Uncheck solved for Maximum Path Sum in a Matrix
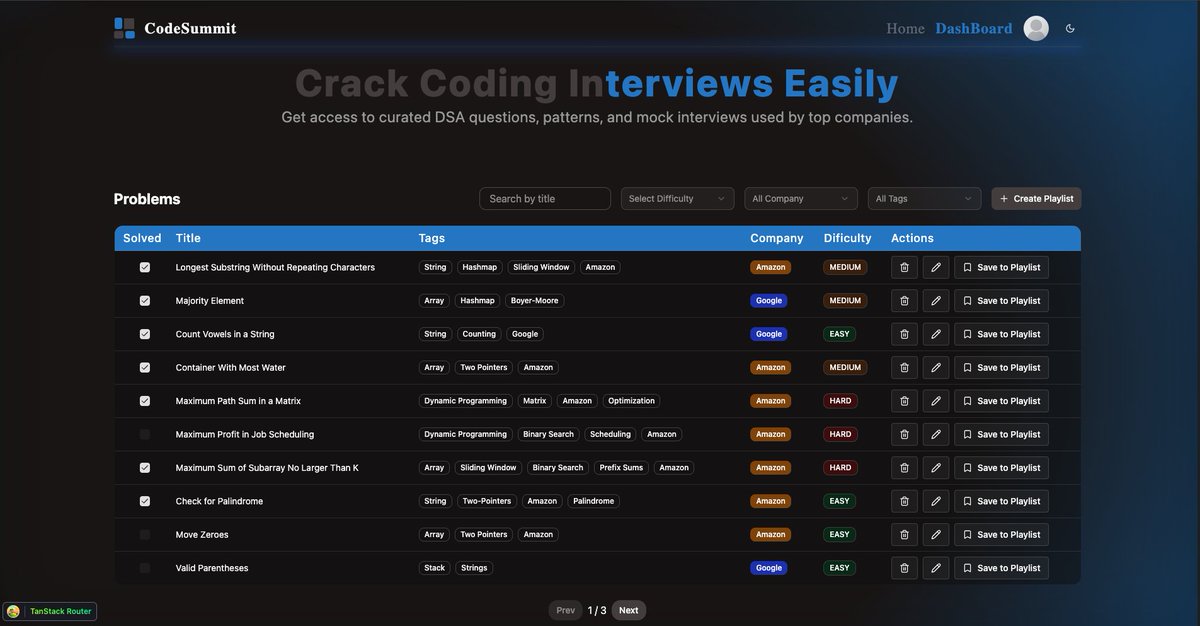 tap(145, 401)
